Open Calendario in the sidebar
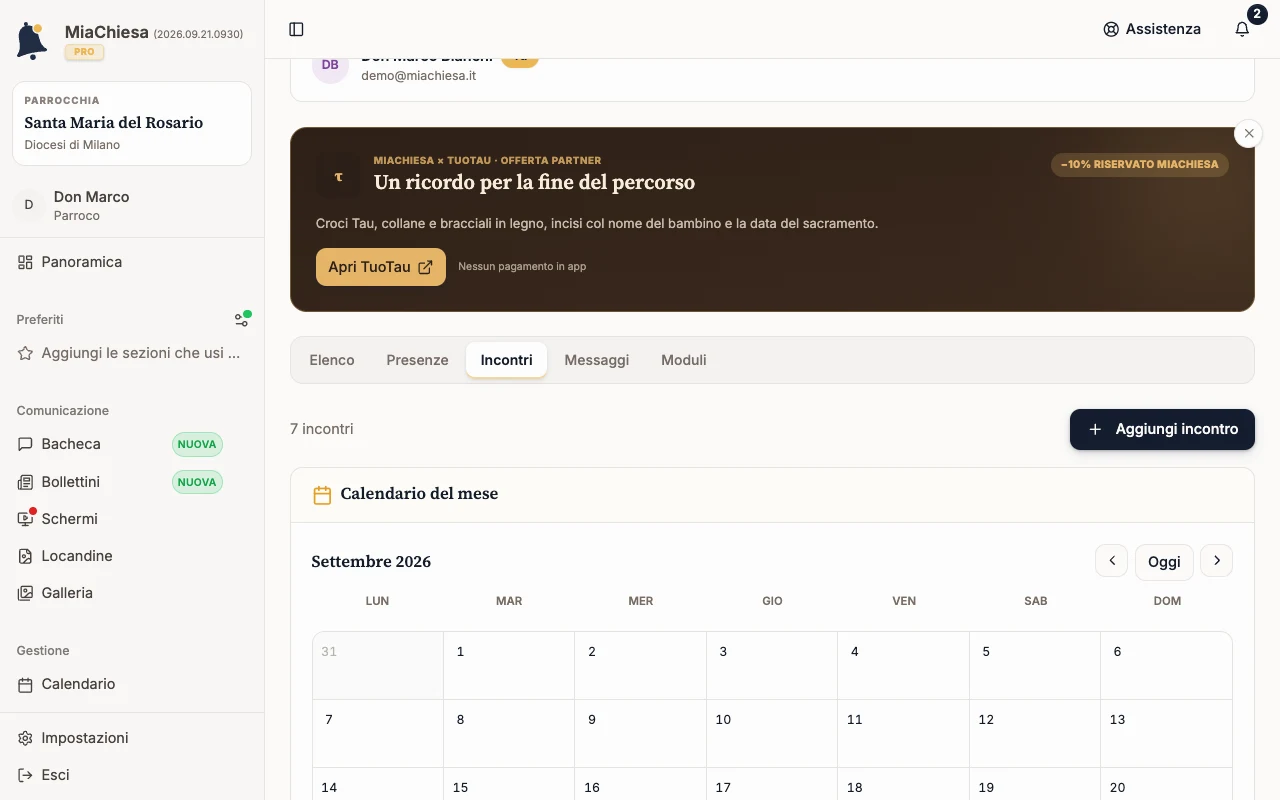1280x800 pixels. (132, 684)
